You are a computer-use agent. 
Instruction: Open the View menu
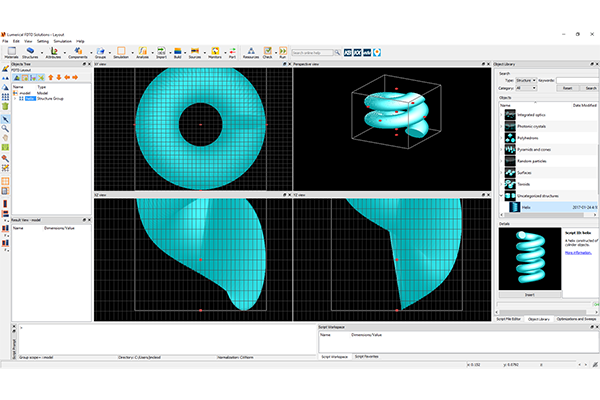pos(28,41)
